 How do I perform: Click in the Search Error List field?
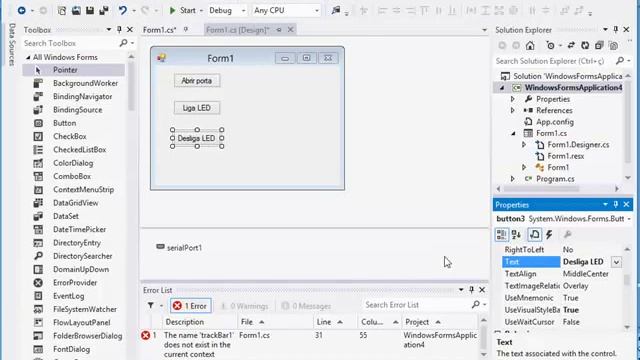pyautogui.click(x=416, y=305)
